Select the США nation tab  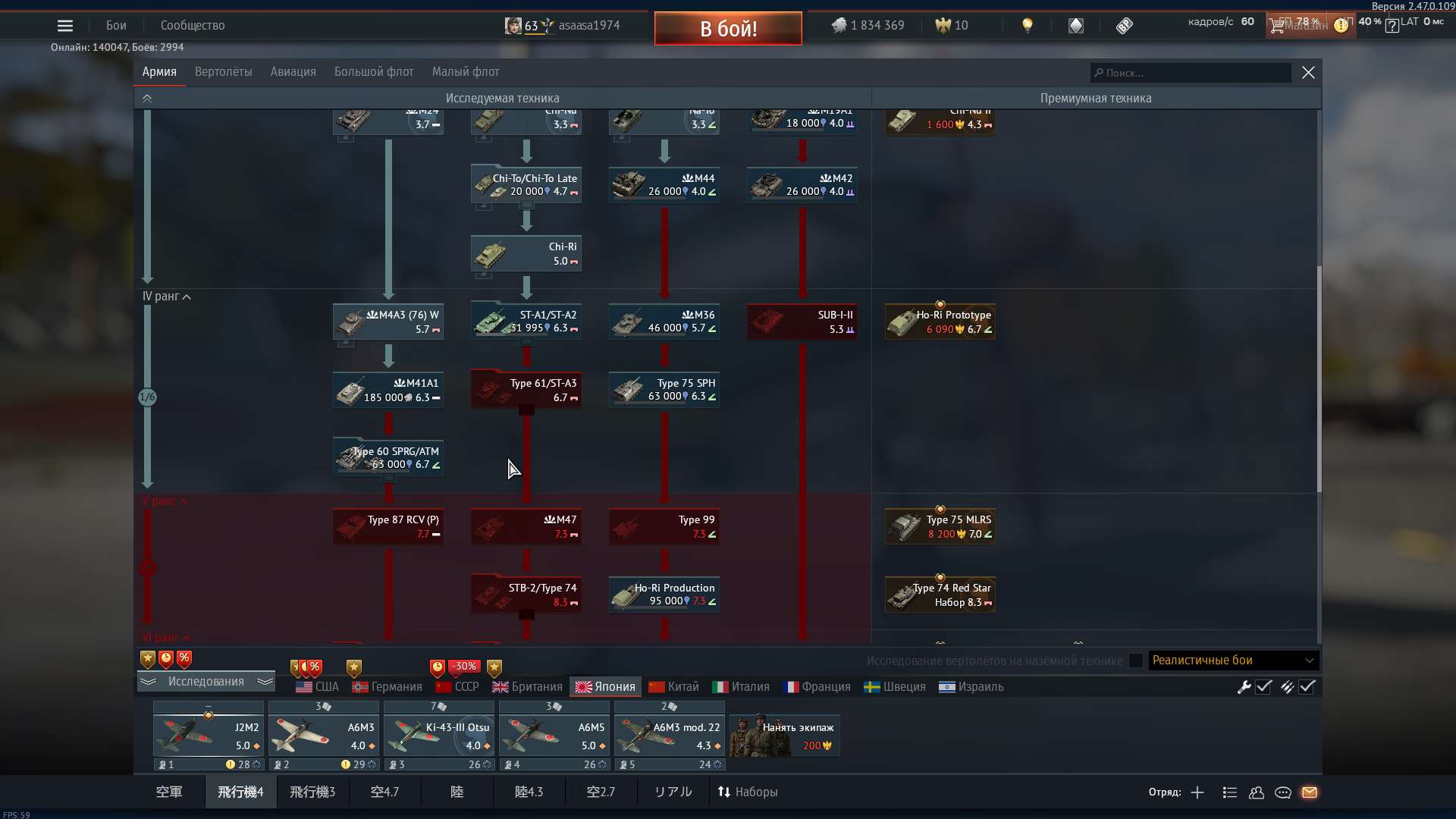pyautogui.click(x=317, y=687)
